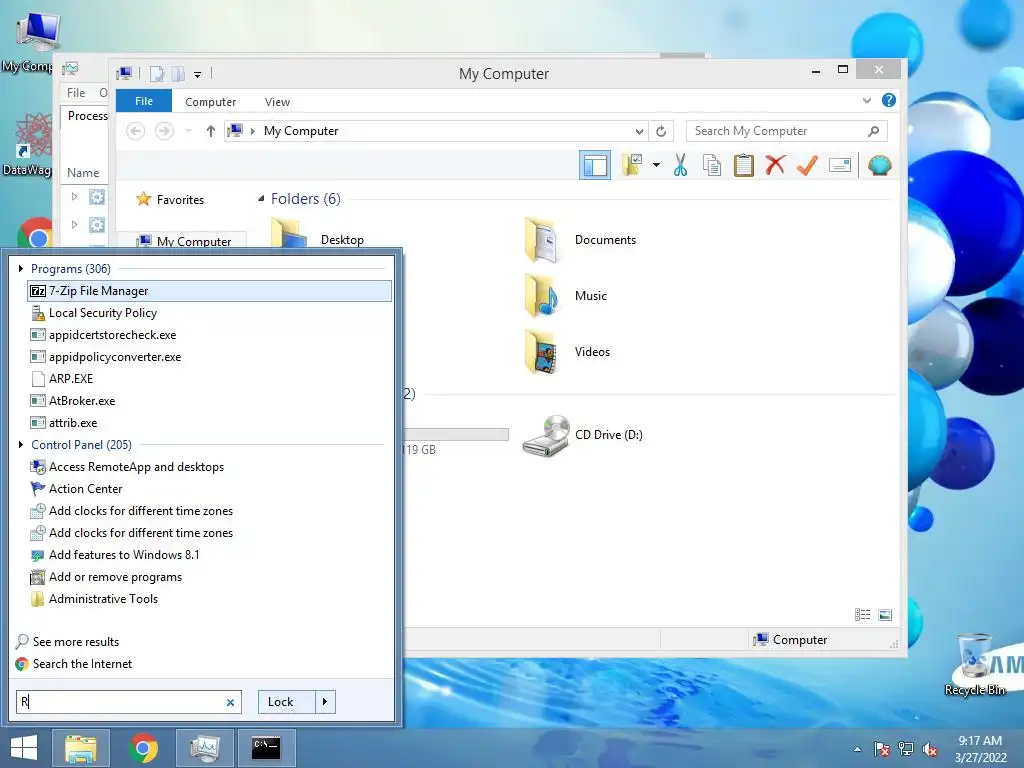Select AtBroker.exe result

[210, 401]
